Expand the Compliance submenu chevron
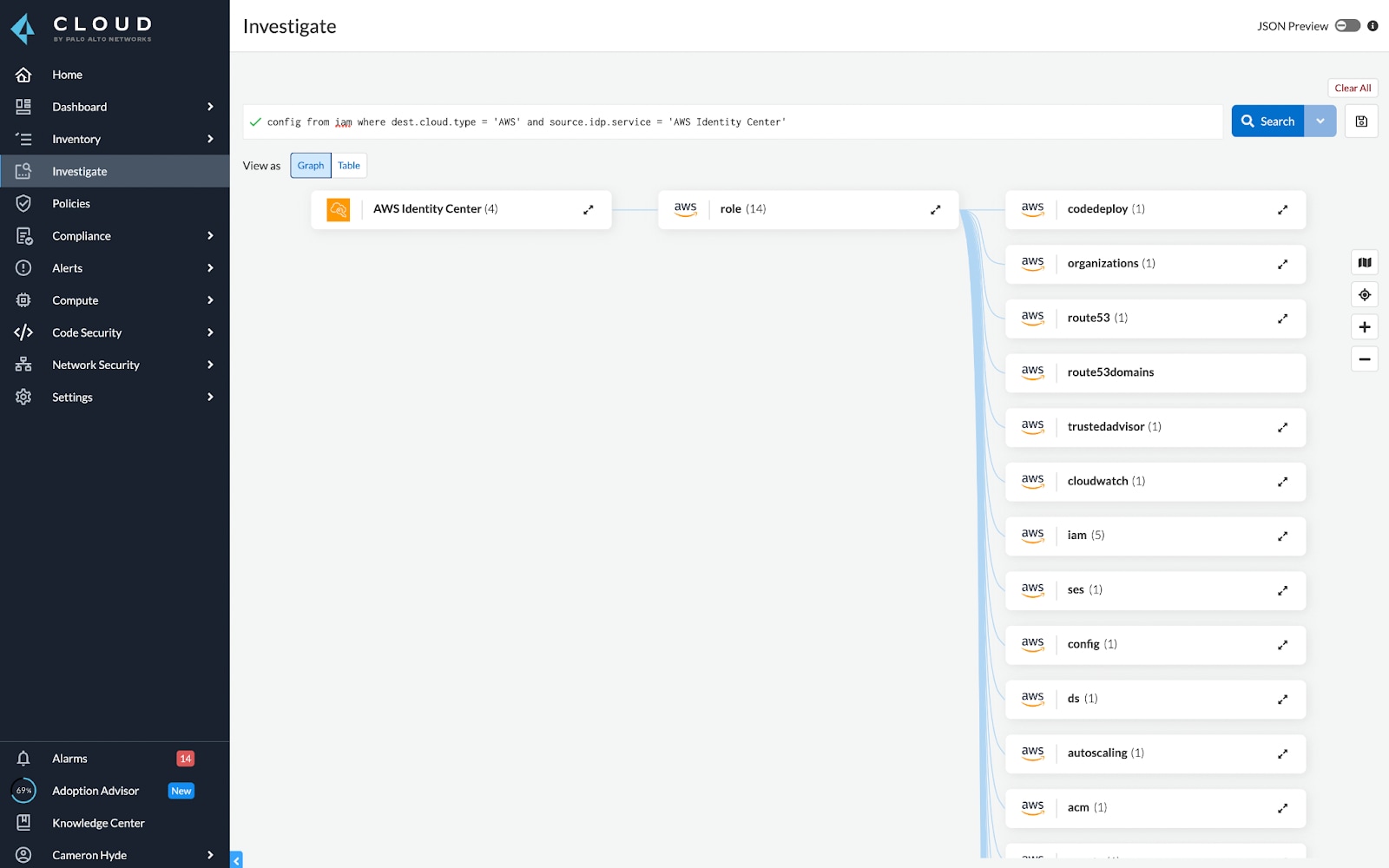Image resolution: width=1389 pixels, height=868 pixels. click(210, 236)
